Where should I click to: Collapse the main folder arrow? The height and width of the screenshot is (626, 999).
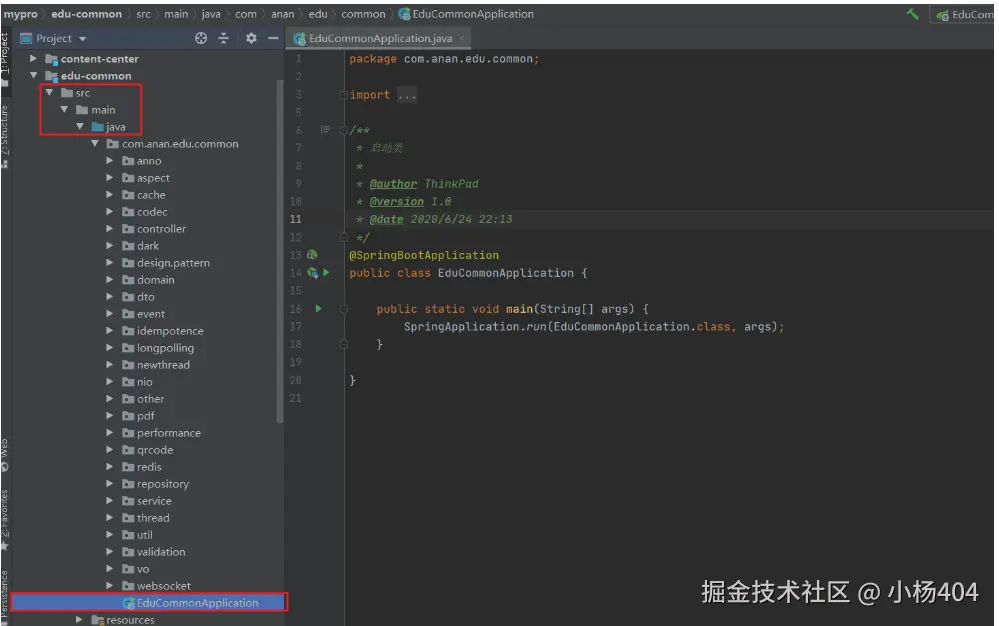click(64, 110)
